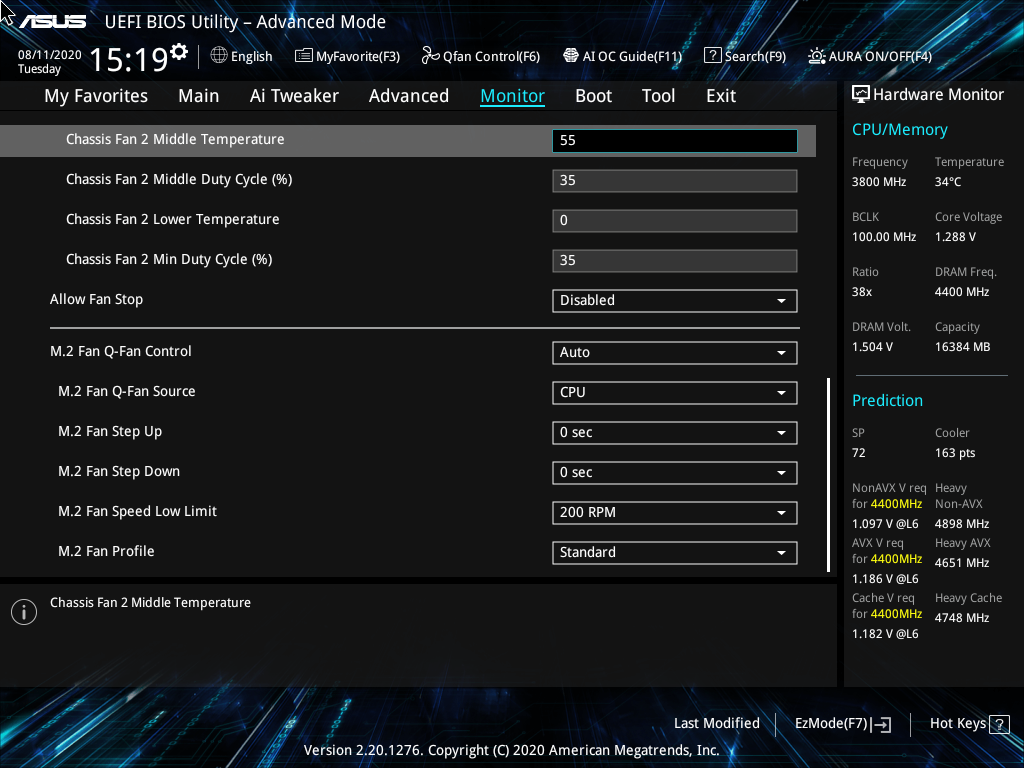Open the M.2 Fan Profile selector

pos(674,552)
